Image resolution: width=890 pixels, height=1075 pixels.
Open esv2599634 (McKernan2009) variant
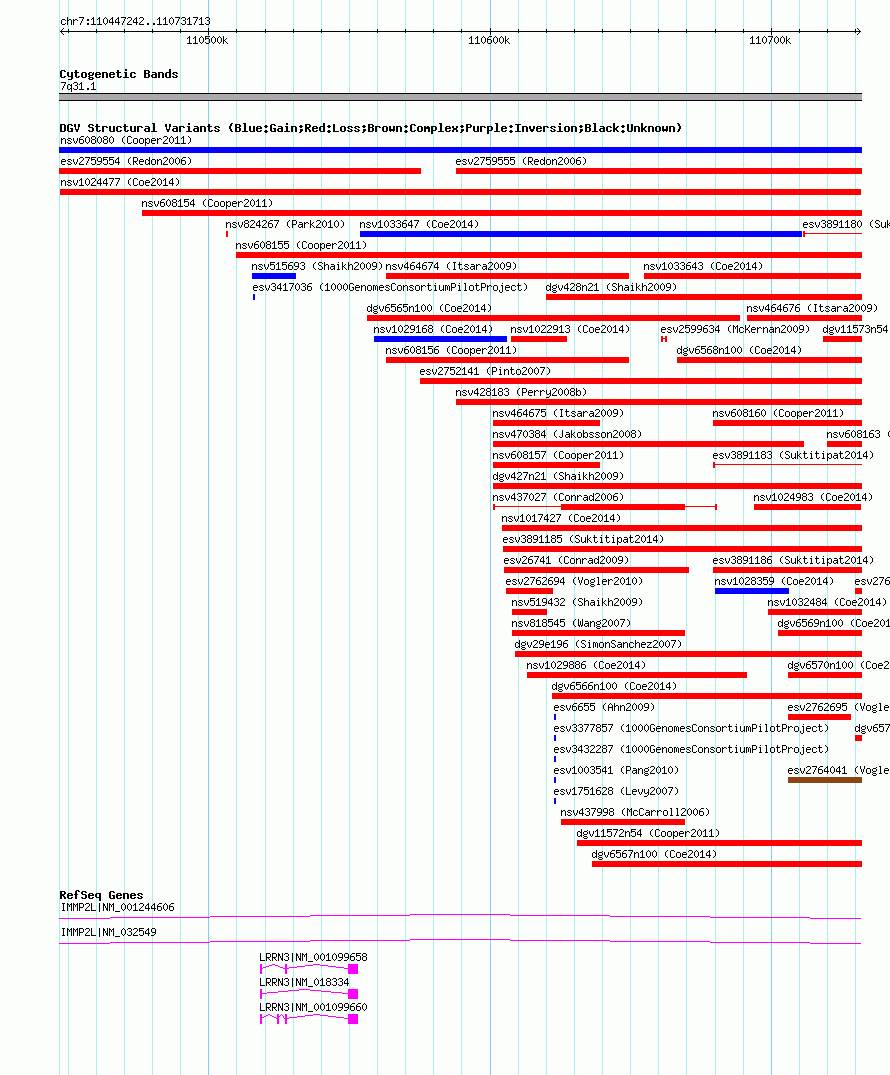pyautogui.click(x=735, y=329)
